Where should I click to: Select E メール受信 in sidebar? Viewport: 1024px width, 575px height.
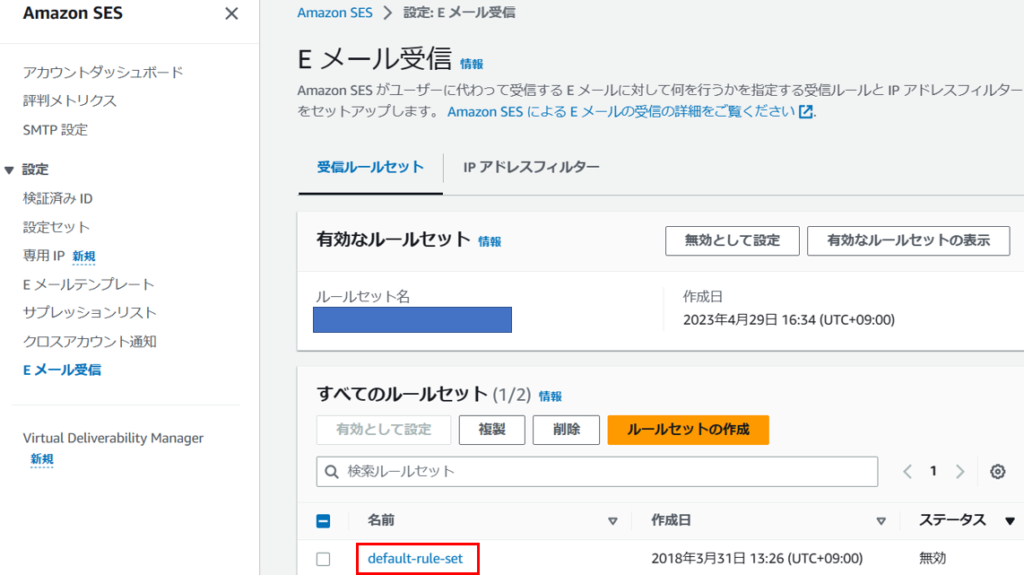click(x=62, y=370)
